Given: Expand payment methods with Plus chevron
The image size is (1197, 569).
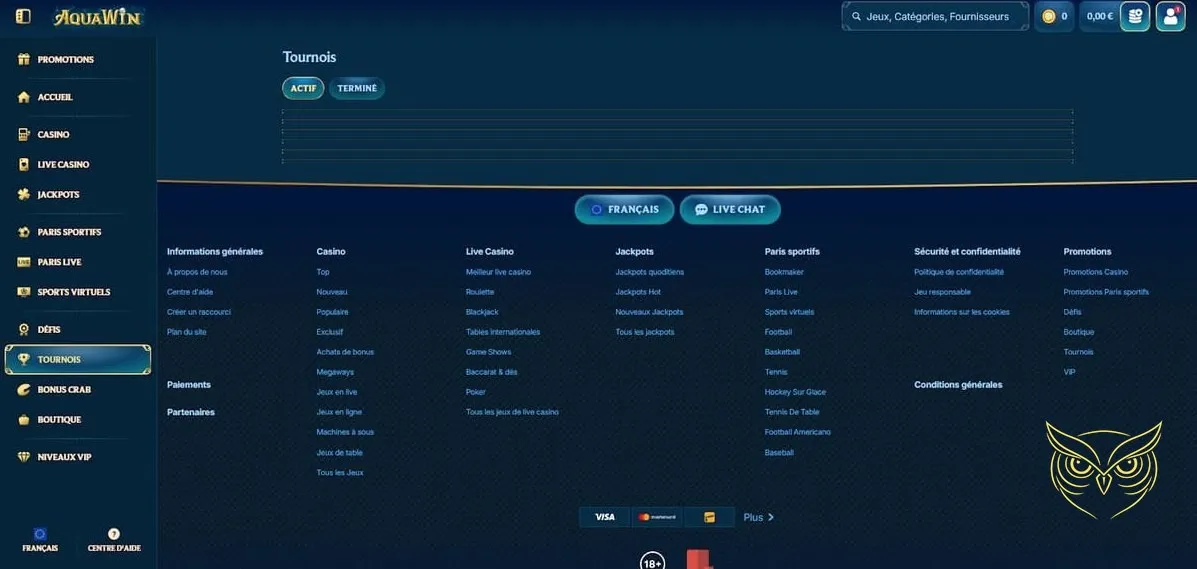Looking at the screenshot, I should click(759, 517).
